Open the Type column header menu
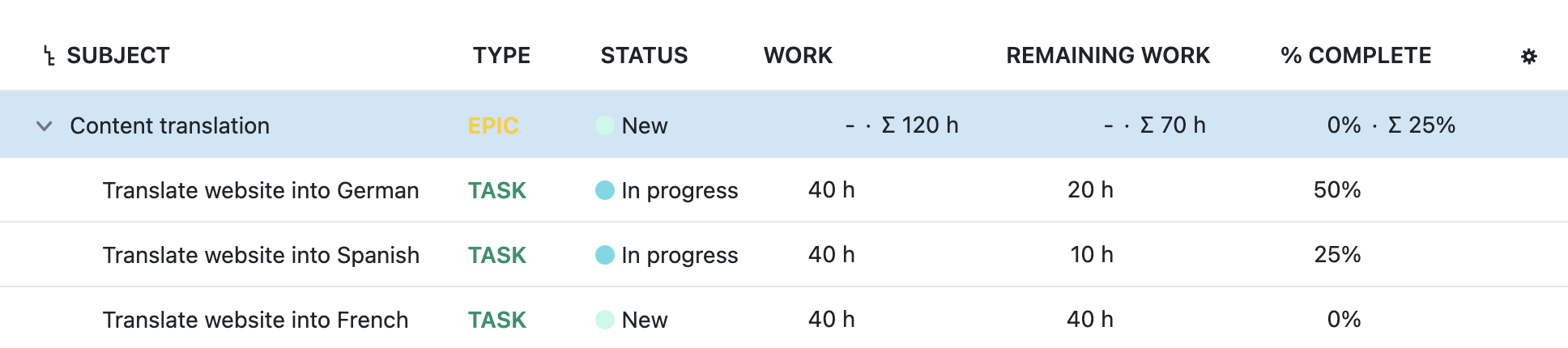The height and width of the screenshot is (348, 1568). tap(501, 56)
